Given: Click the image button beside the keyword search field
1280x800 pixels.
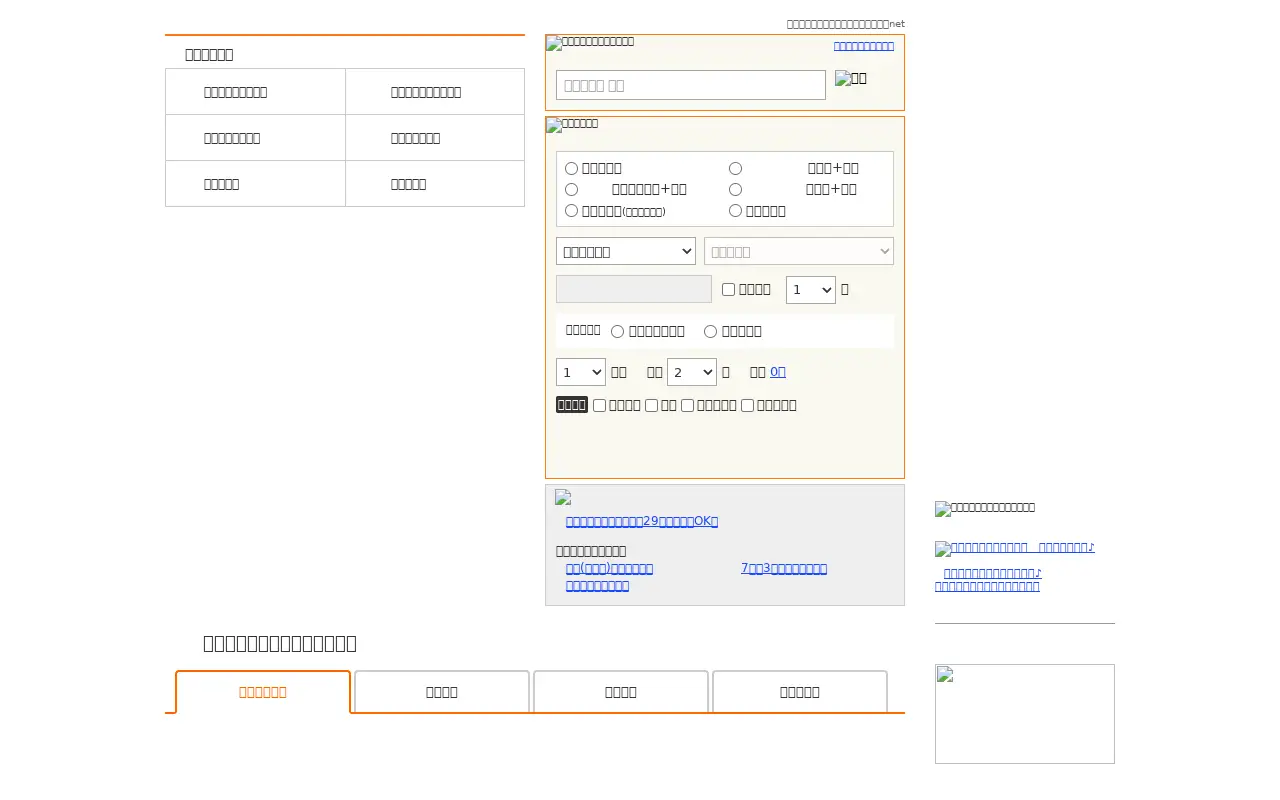Looking at the screenshot, I should point(851,78).
